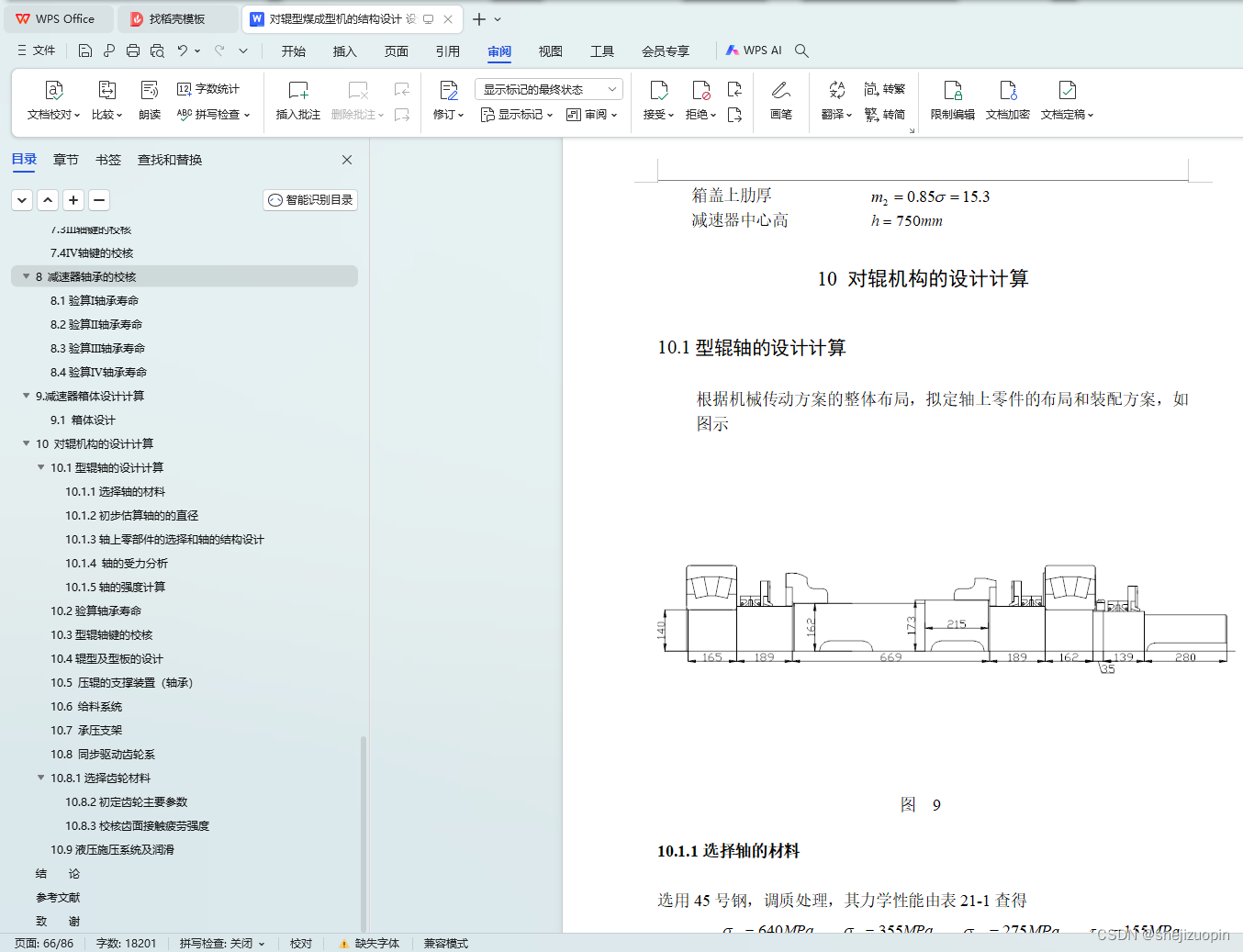Close the navigation pane
Screen dimensions: 1243x952
coord(347,160)
